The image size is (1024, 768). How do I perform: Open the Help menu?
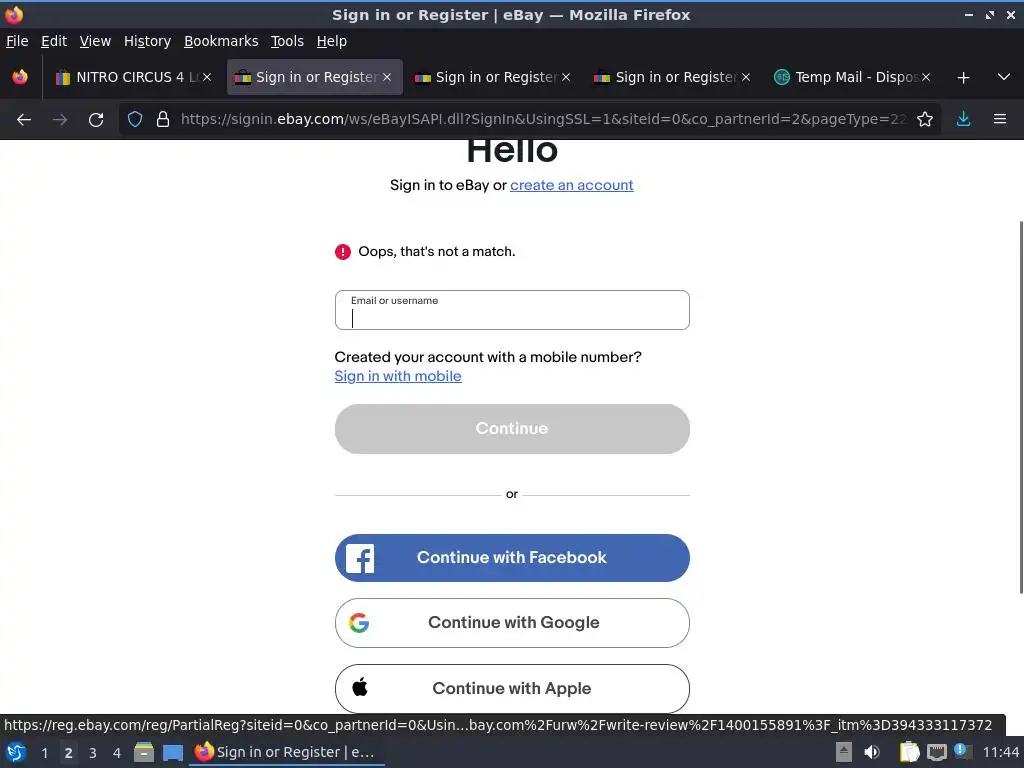(x=332, y=41)
